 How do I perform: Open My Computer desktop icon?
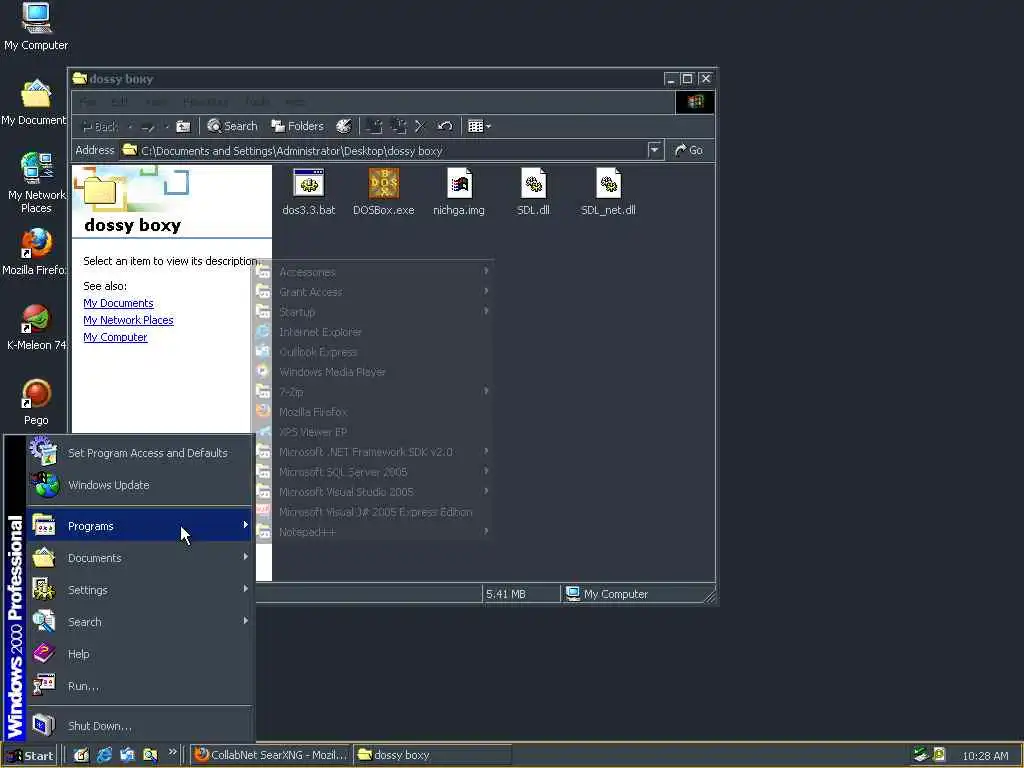click(x=36, y=27)
